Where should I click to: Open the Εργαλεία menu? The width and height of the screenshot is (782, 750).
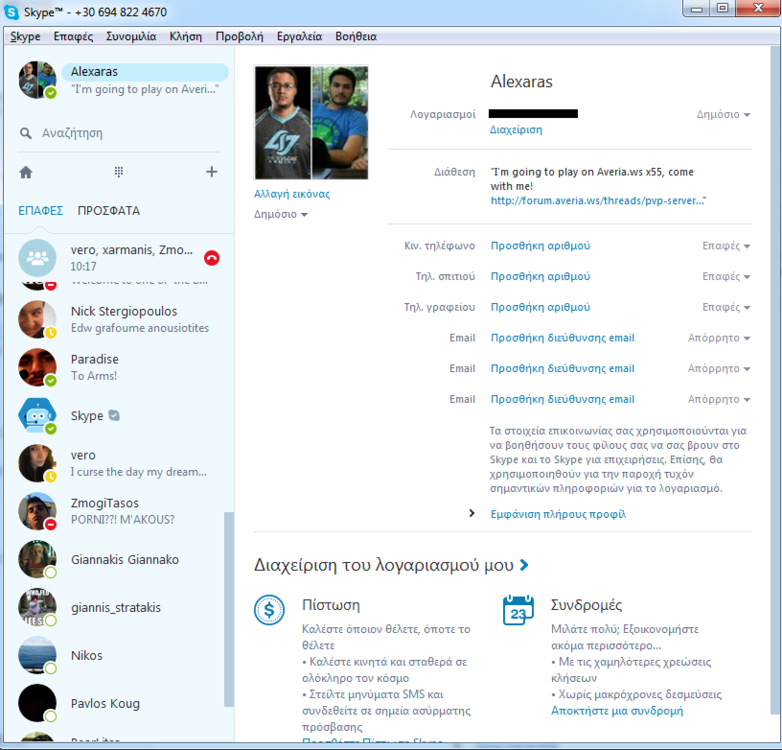pyautogui.click(x=299, y=36)
